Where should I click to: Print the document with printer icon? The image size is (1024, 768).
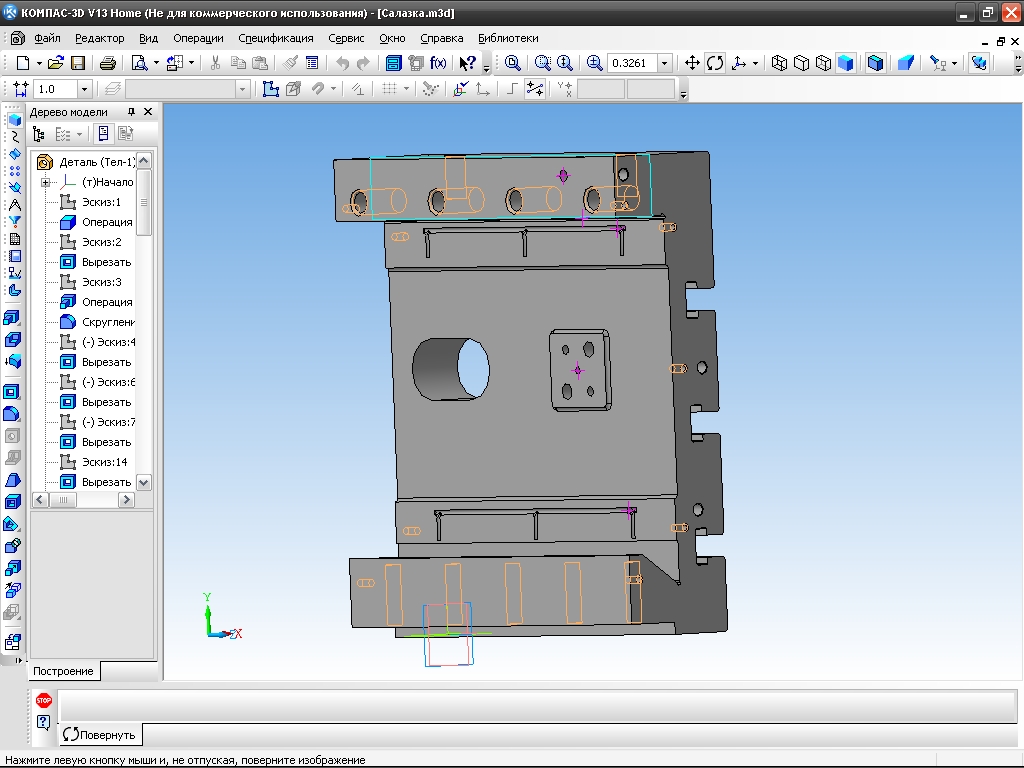(108, 63)
